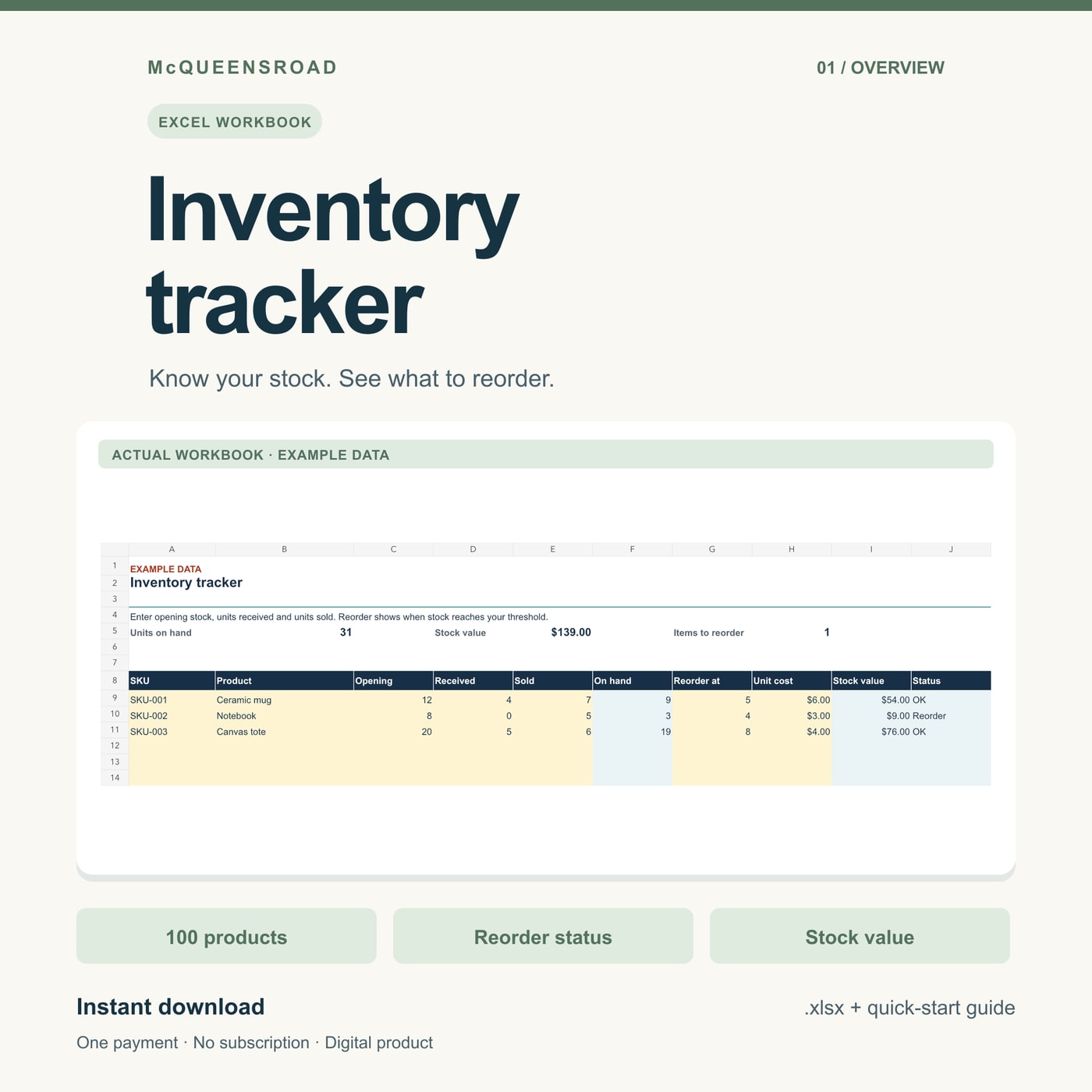Viewport: 1092px width, 1092px height.
Task: Click the 100 products pill
Action: click(x=226, y=936)
